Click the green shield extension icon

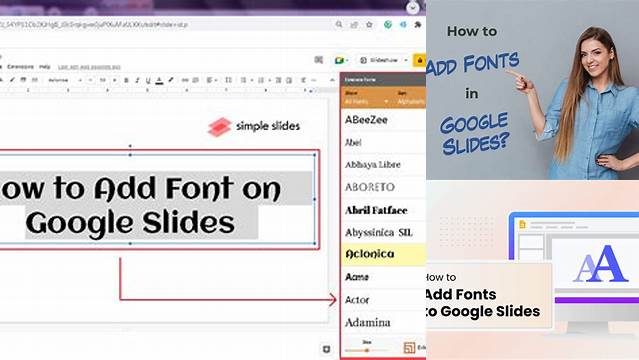[x=388, y=24]
